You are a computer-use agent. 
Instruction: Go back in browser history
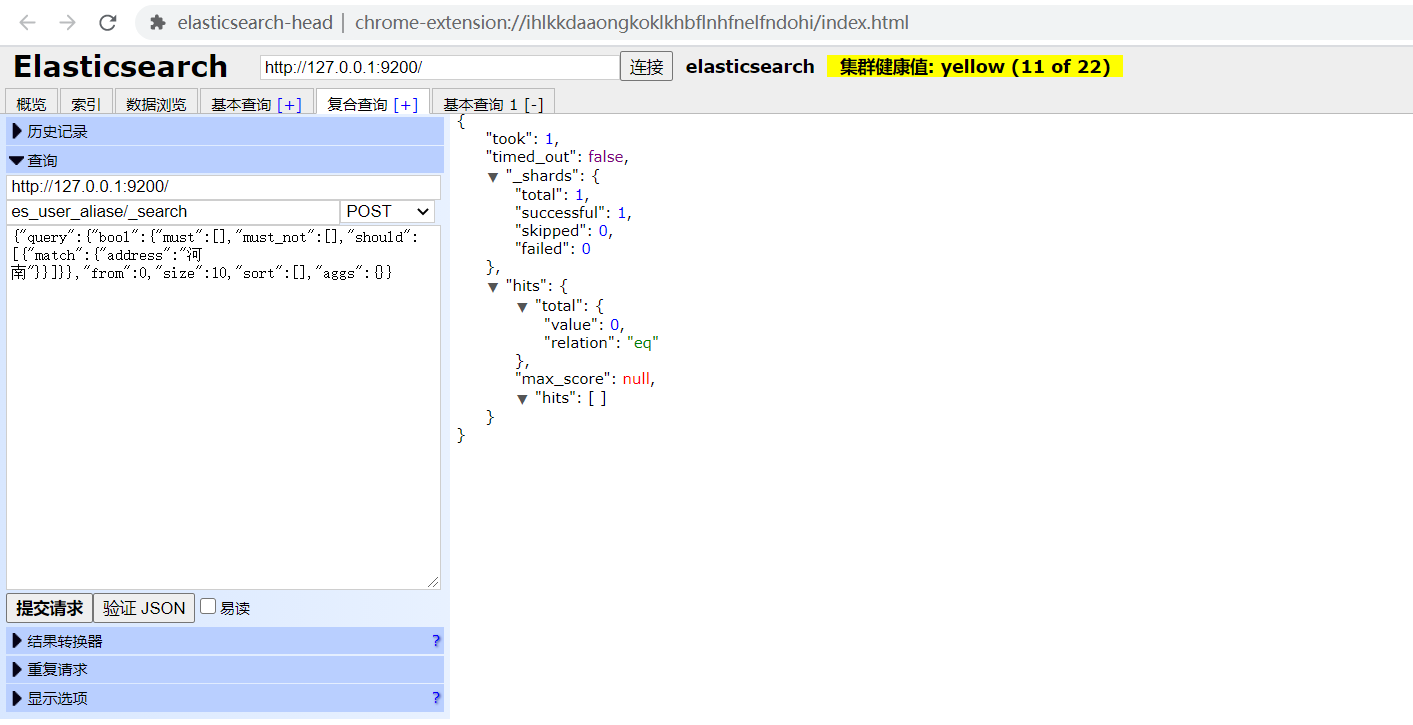(x=28, y=22)
